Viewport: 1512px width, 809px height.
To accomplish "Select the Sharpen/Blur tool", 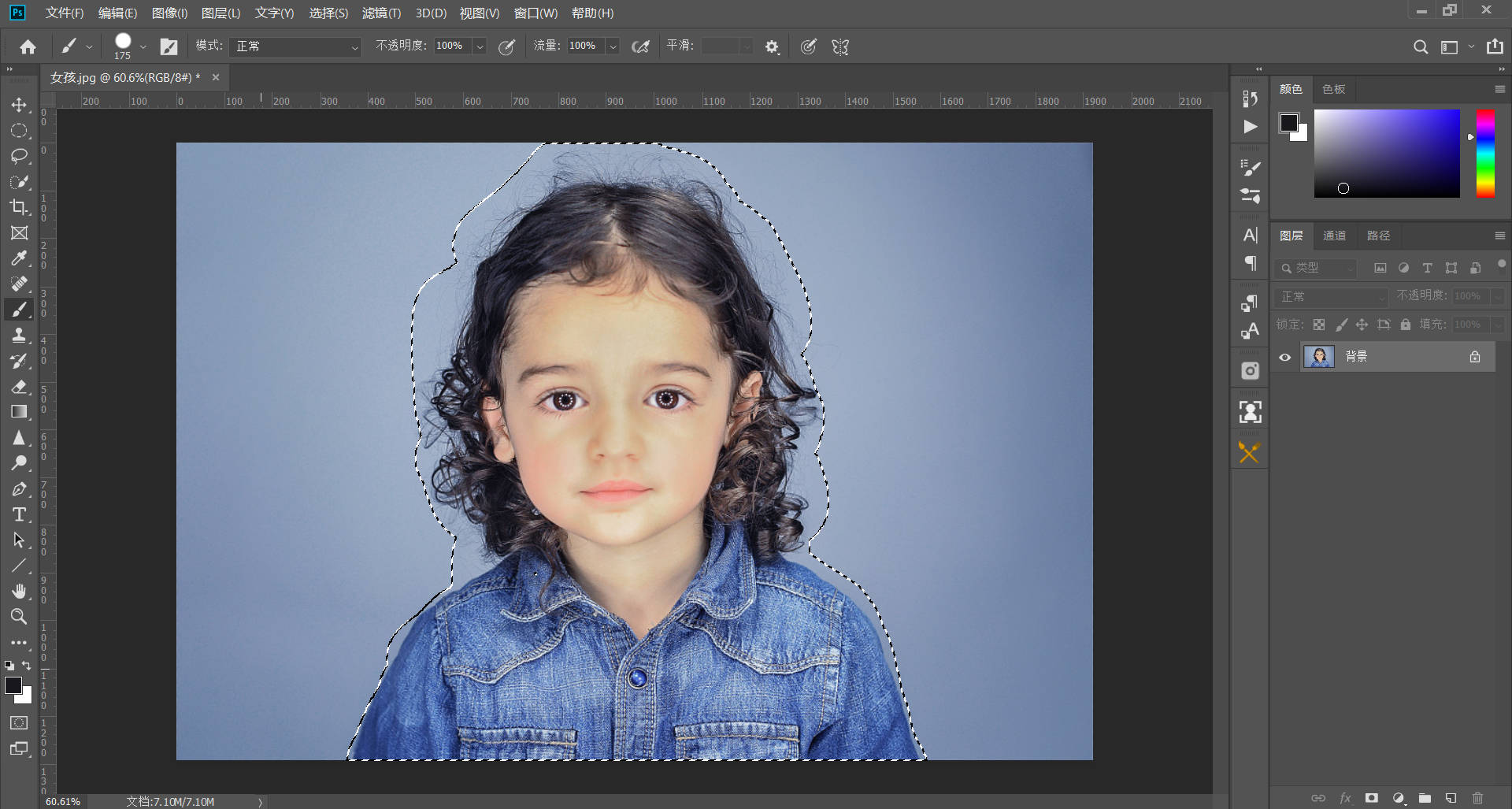I will click(19, 438).
